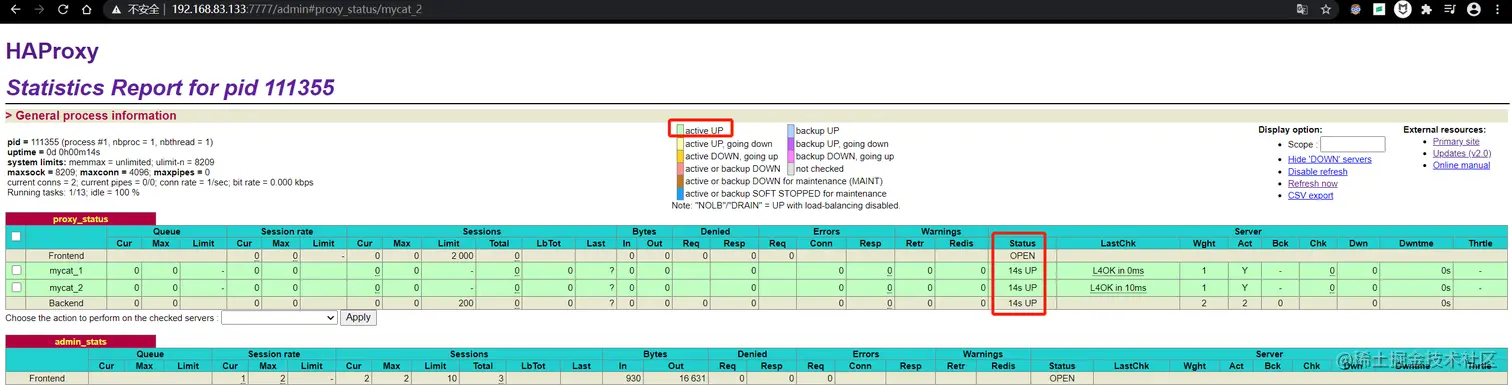The width and height of the screenshot is (1512, 385).
Task: Click the Disable refresh link
Action: [1317, 171]
